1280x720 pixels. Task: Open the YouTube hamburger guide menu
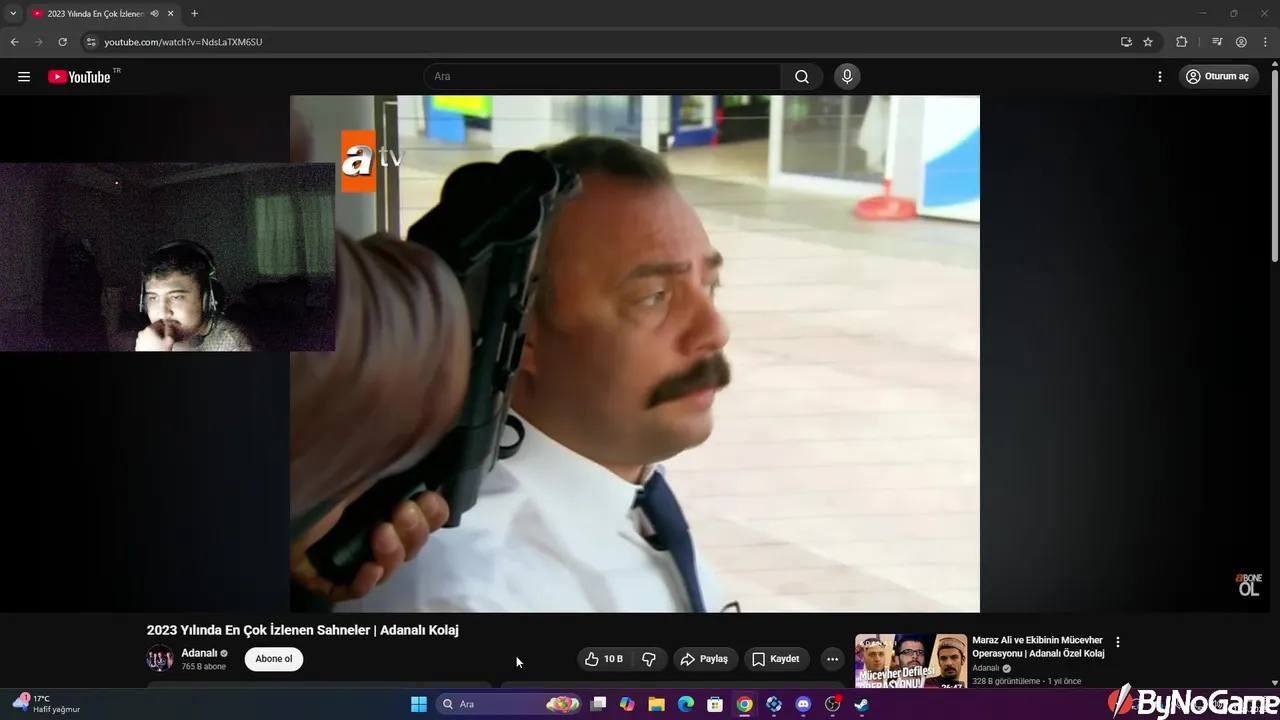click(24, 77)
